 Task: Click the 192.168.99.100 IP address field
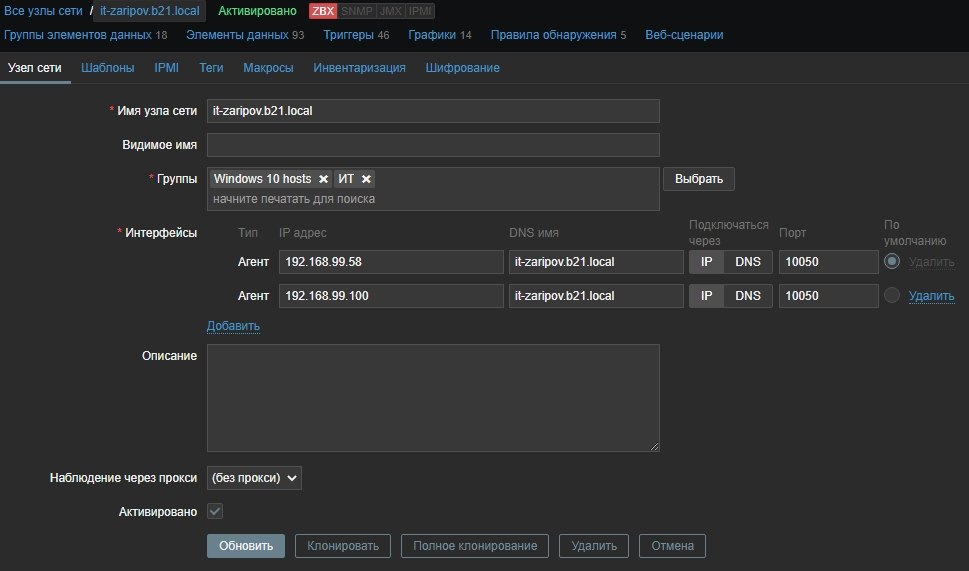point(391,296)
